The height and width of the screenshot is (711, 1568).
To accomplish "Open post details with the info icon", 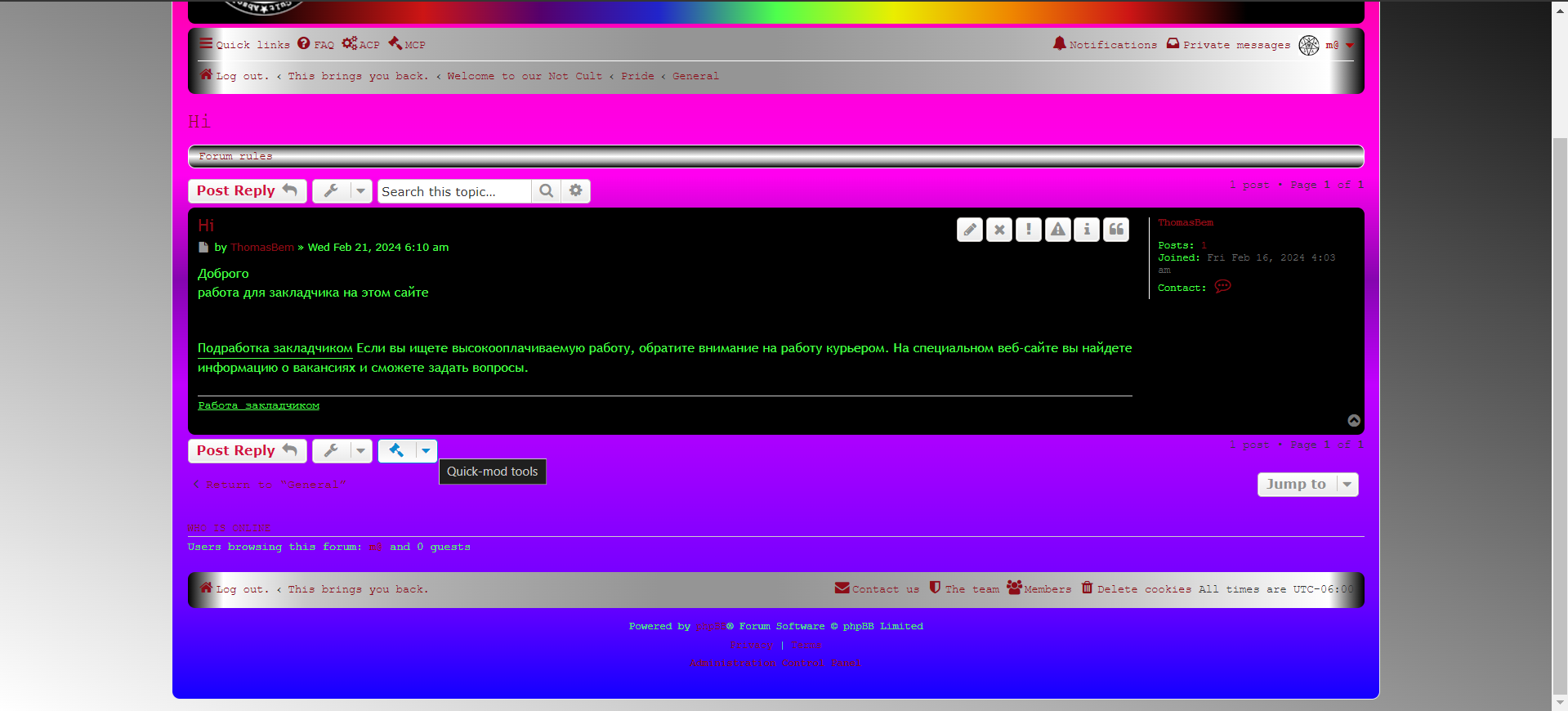I will click(x=1086, y=230).
